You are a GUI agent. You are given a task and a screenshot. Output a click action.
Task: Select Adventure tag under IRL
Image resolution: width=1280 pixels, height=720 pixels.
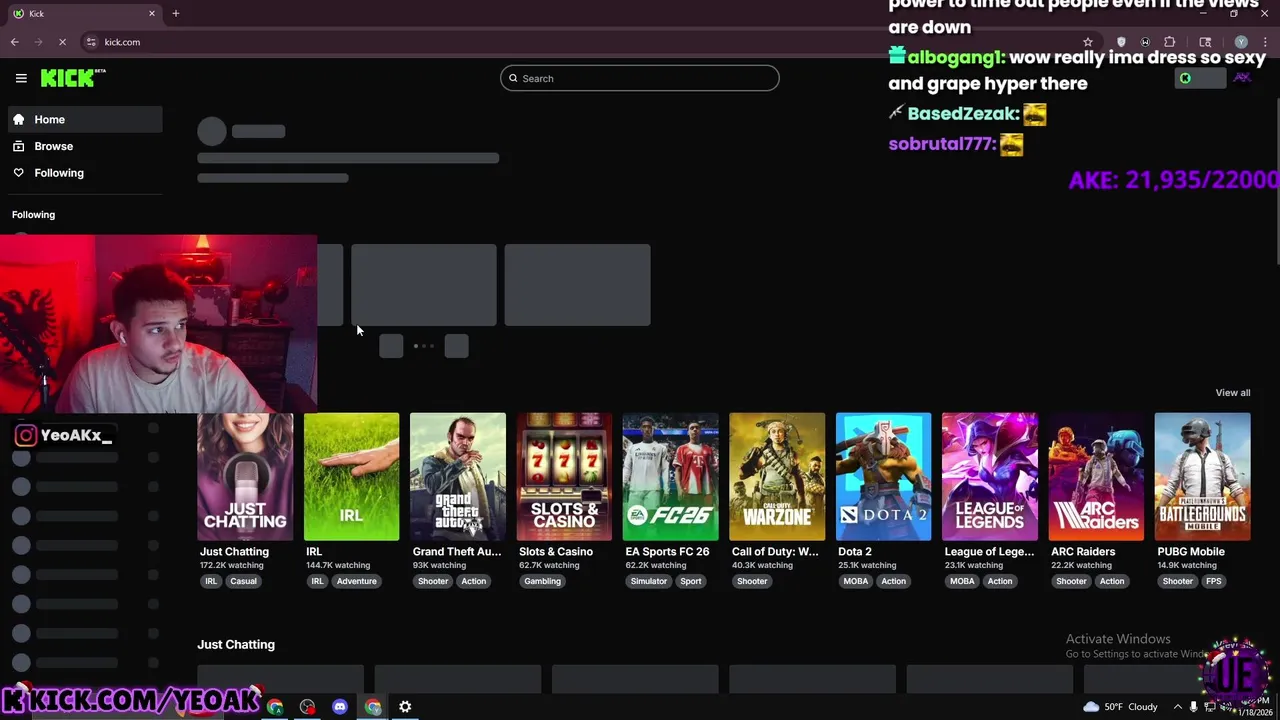(357, 581)
